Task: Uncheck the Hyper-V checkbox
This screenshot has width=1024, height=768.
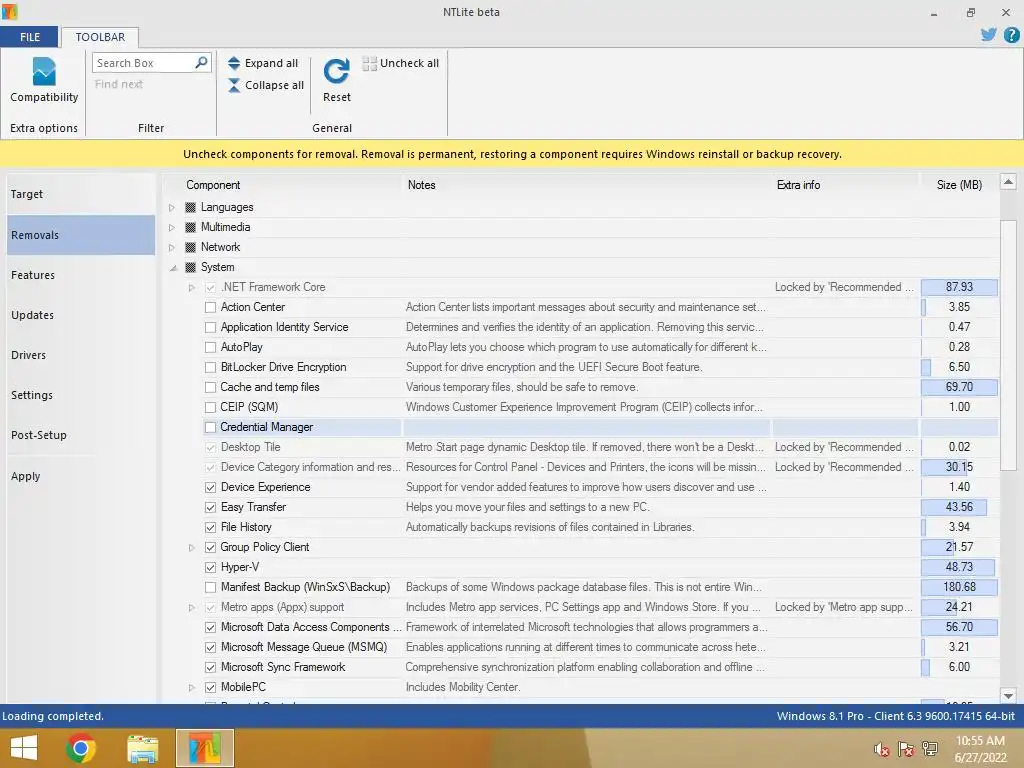Action: [x=210, y=567]
